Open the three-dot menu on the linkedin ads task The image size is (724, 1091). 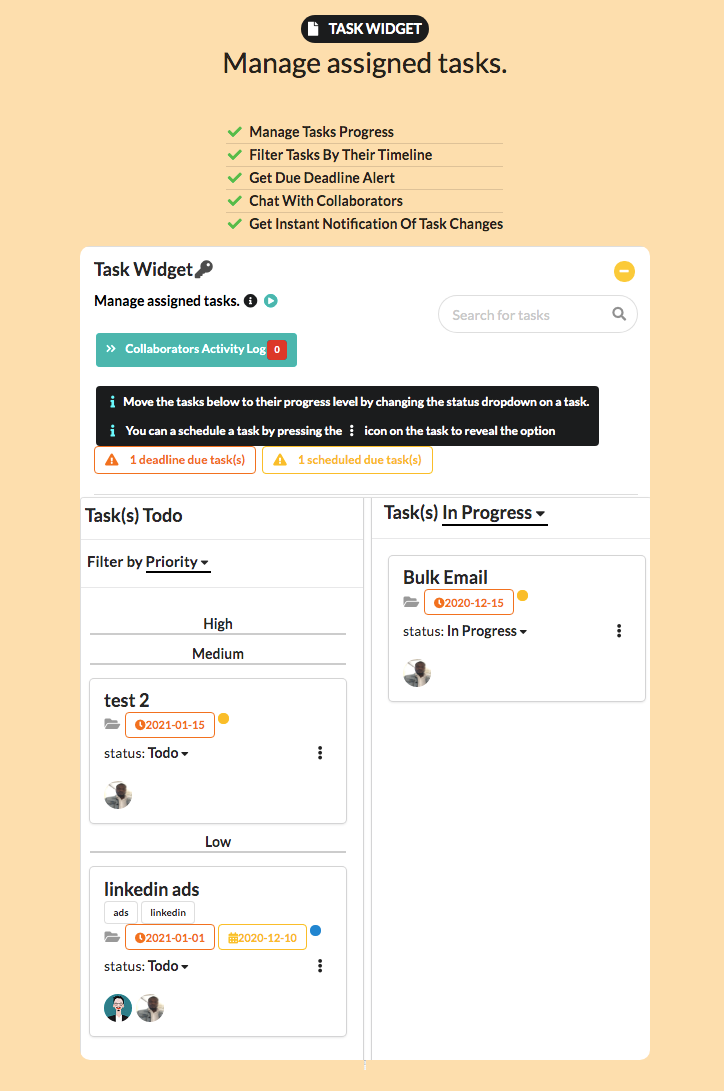[x=320, y=966]
